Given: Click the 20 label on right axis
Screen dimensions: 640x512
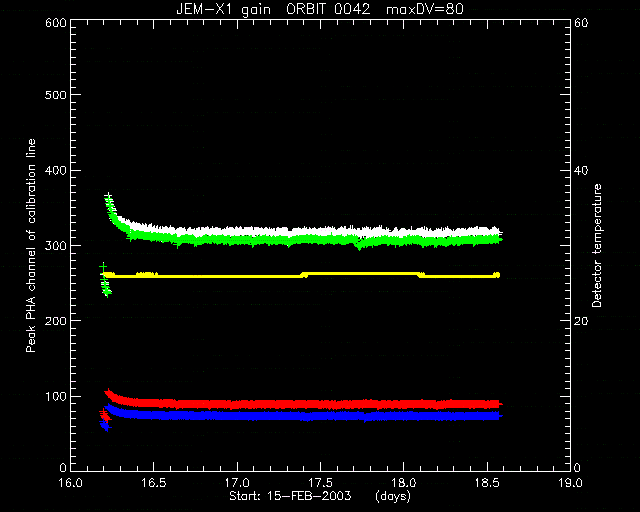Looking at the screenshot, I should (x=581, y=321).
